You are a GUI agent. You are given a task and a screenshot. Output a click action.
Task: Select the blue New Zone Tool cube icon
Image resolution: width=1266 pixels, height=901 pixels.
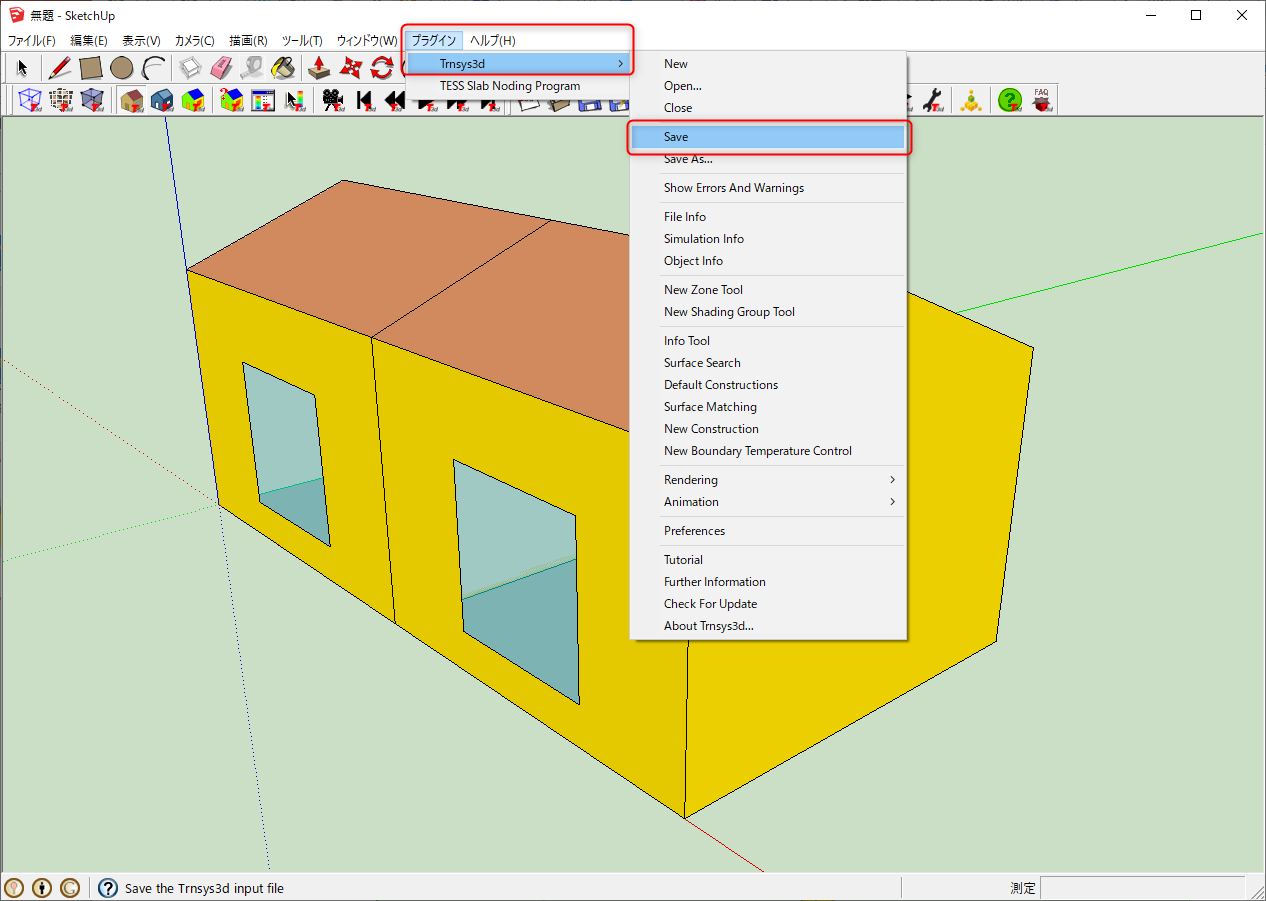coord(30,100)
